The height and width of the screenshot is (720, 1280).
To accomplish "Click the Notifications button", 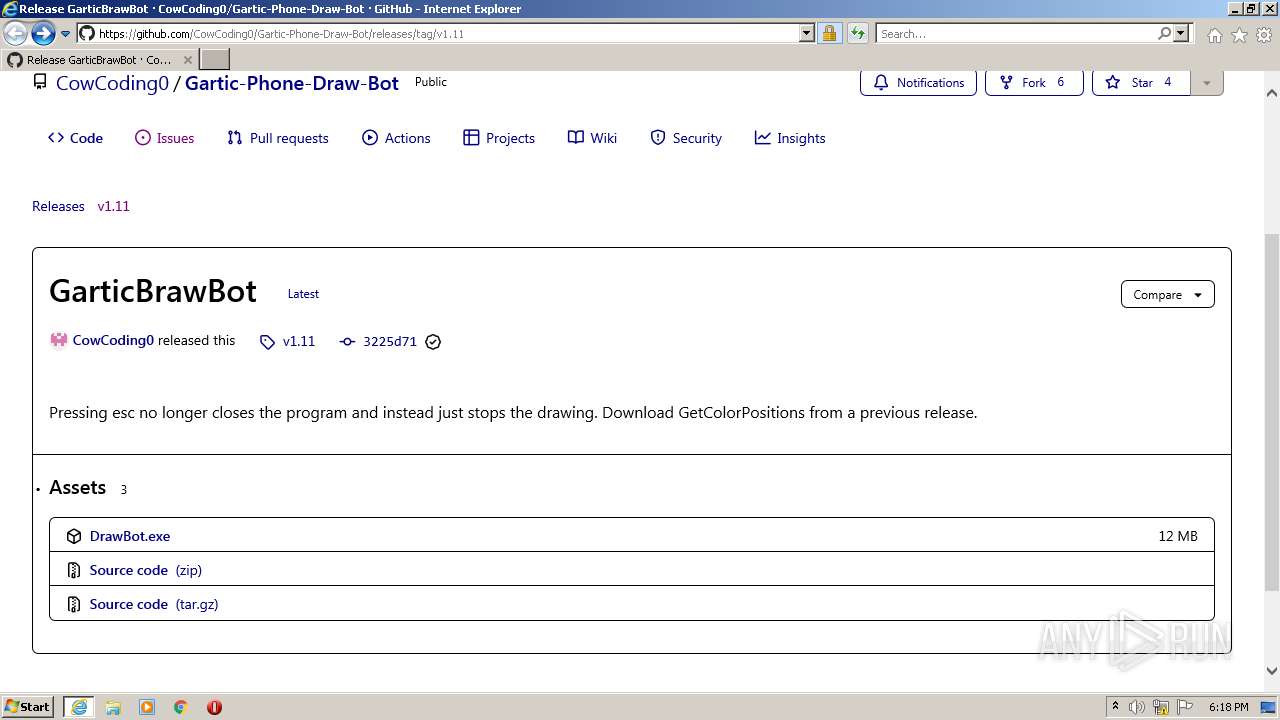I will point(919,83).
